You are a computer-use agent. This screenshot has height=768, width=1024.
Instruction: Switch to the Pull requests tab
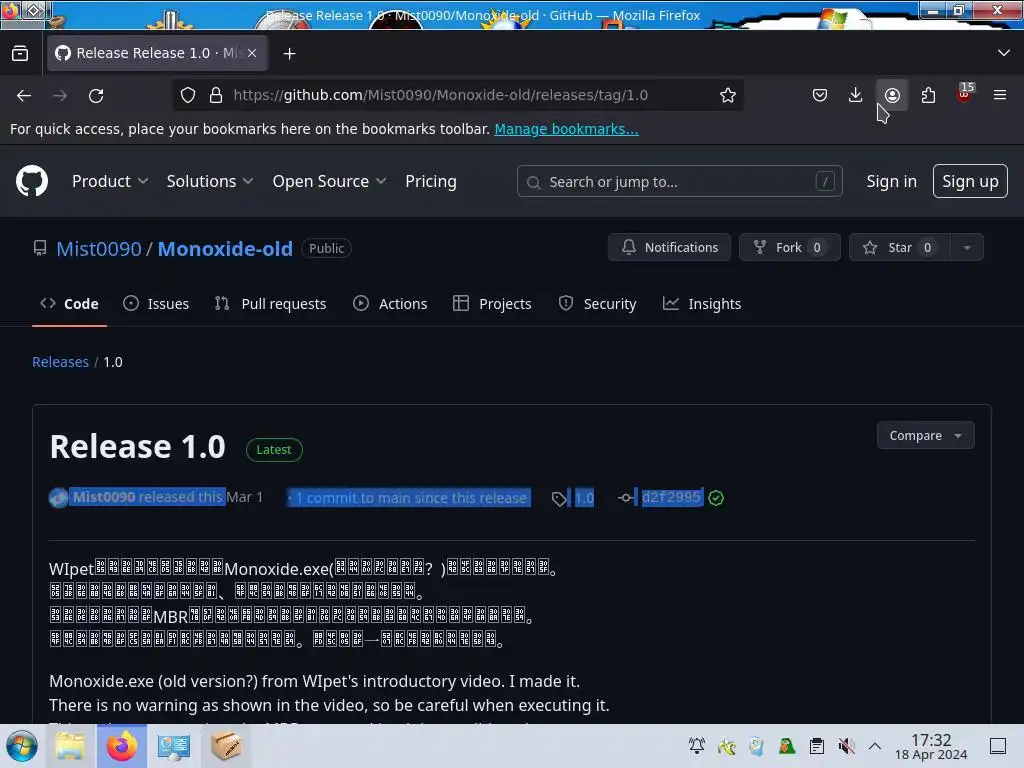pos(270,304)
